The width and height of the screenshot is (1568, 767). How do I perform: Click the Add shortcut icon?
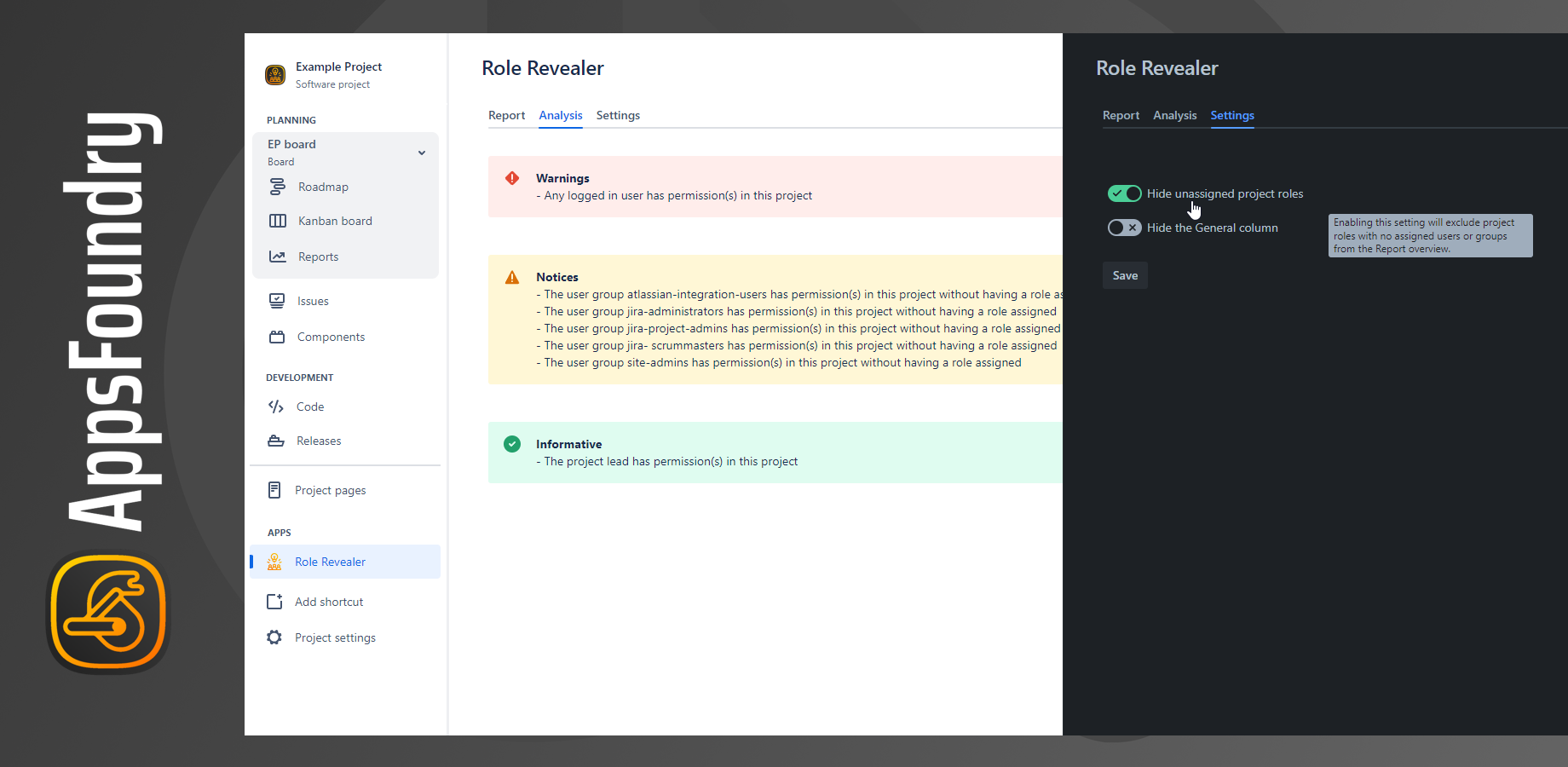[274, 602]
